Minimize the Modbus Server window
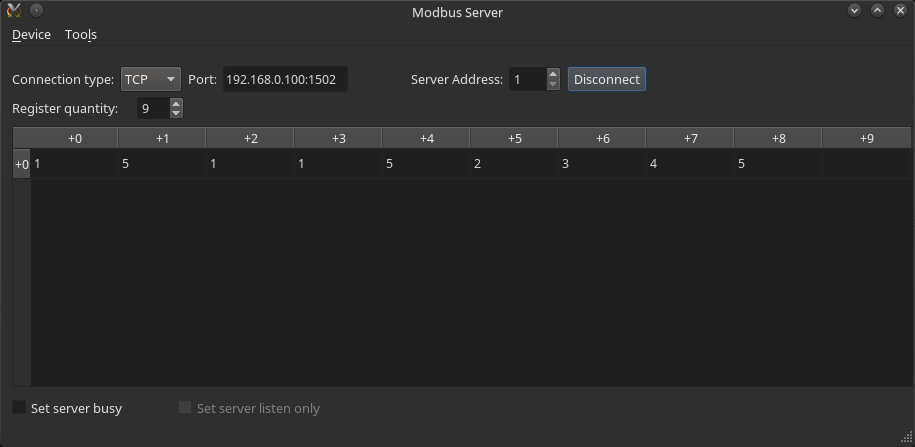Image resolution: width=915 pixels, height=447 pixels. click(x=854, y=11)
